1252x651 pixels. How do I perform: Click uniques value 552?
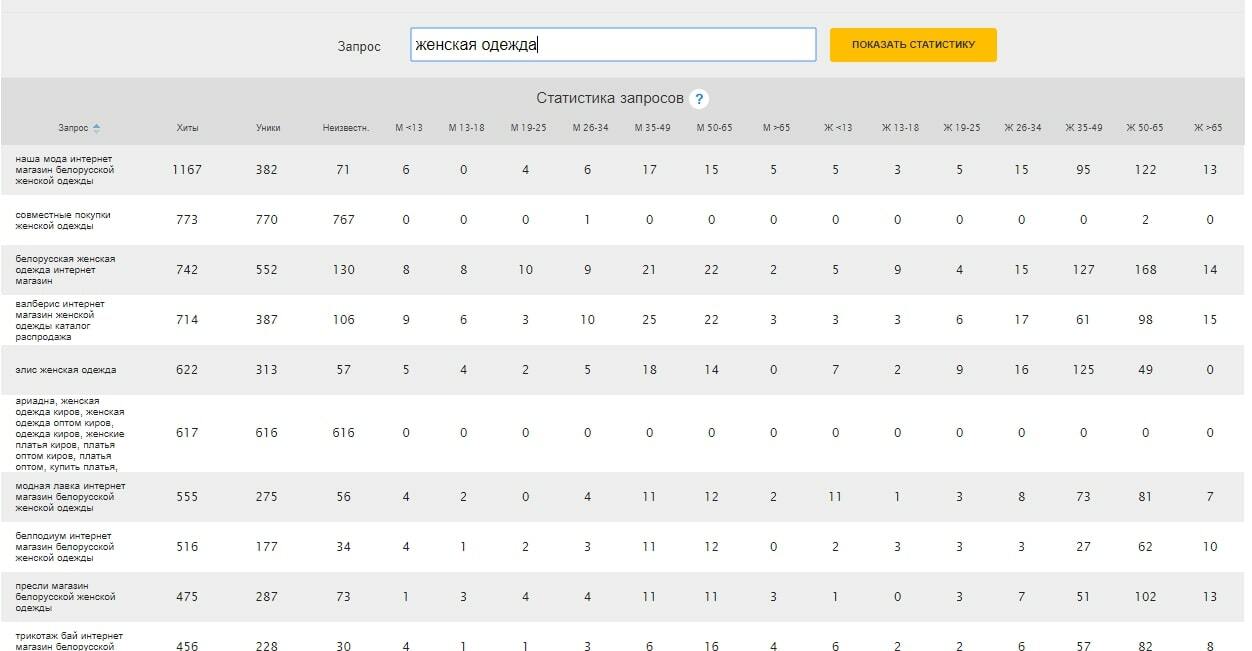pos(267,270)
